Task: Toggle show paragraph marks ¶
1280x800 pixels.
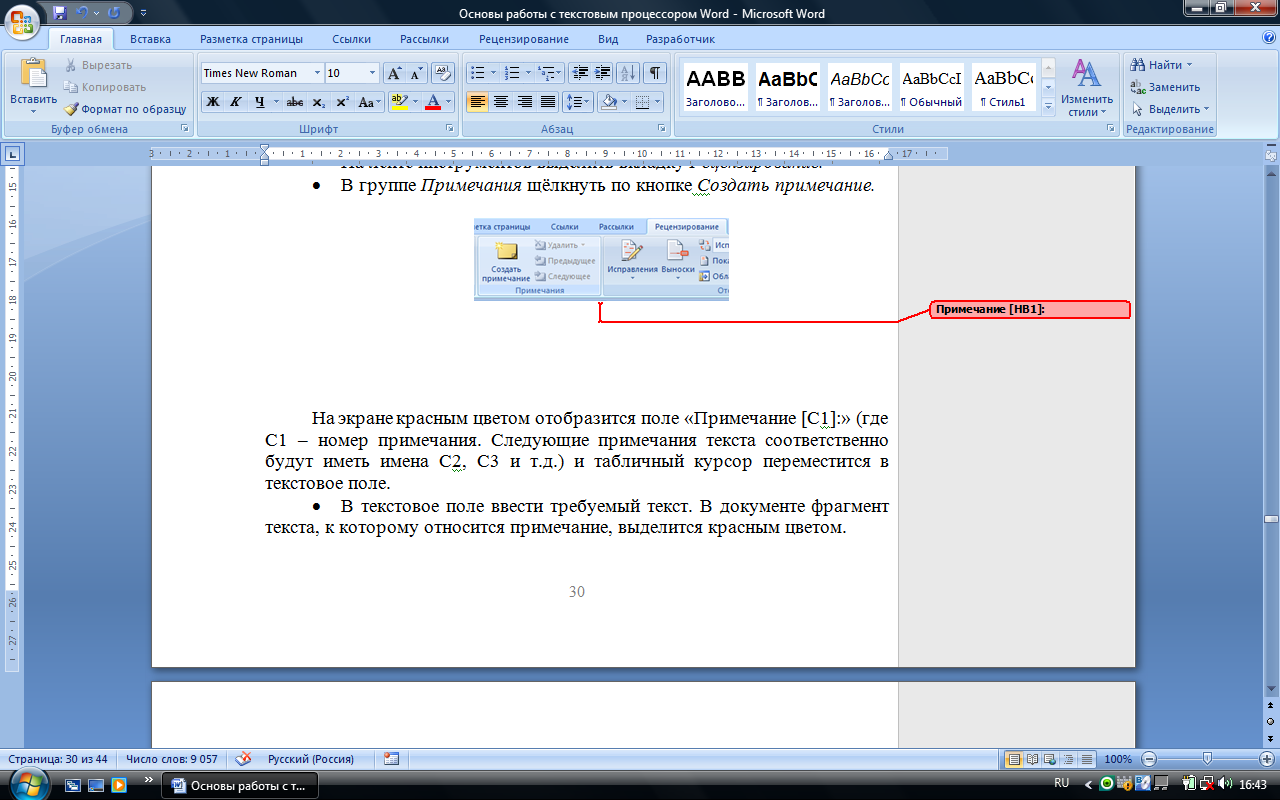Action: tap(655, 73)
